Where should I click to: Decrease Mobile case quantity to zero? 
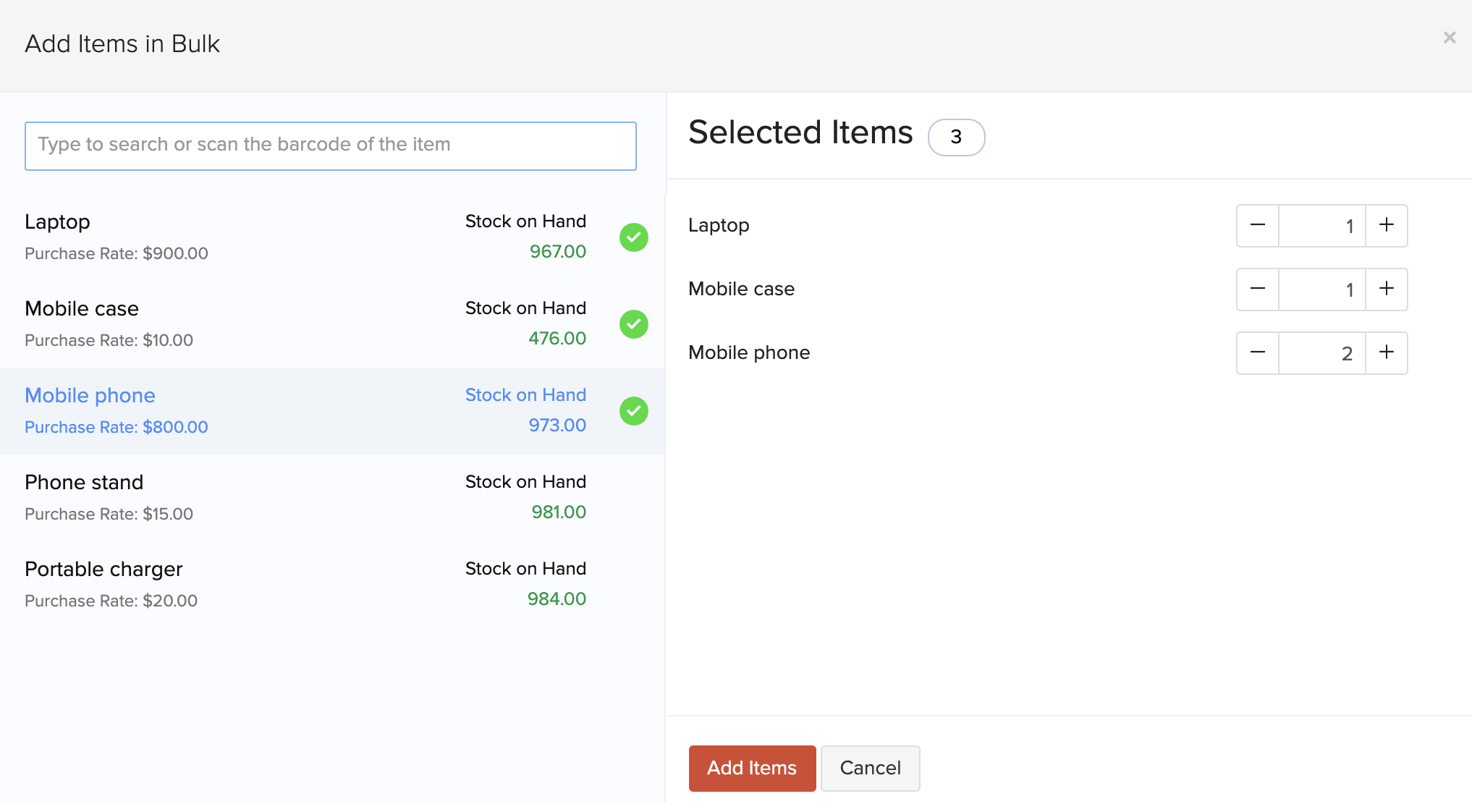click(x=1257, y=289)
